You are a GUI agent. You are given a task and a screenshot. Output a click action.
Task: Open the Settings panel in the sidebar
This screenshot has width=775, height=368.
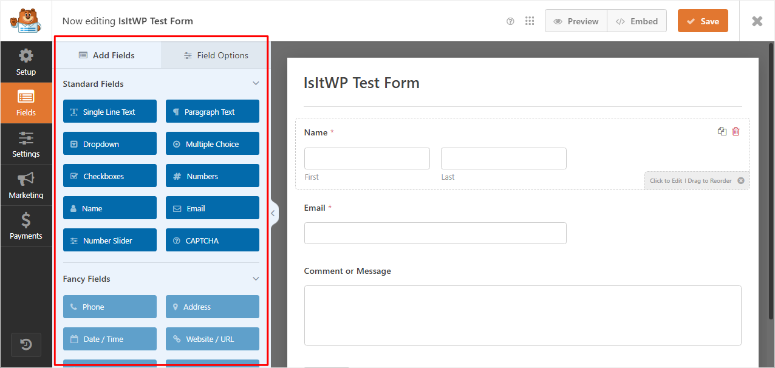pos(26,144)
